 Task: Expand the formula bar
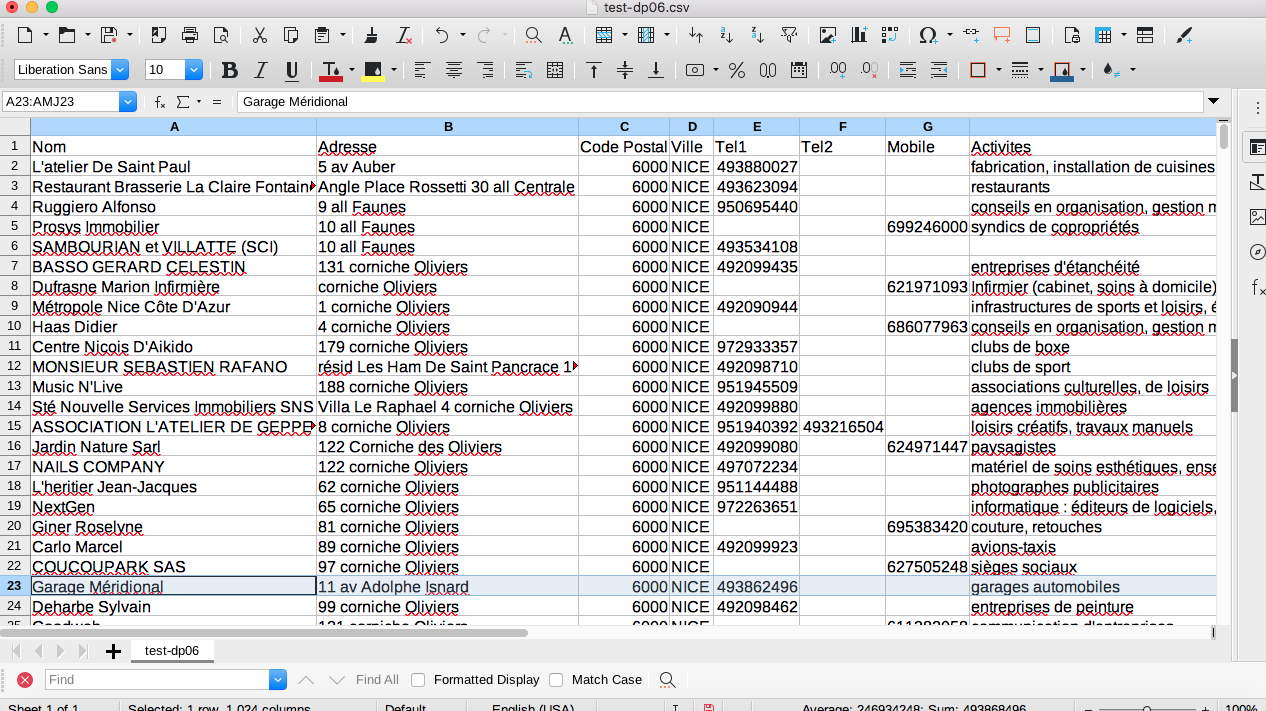(x=1214, y=101)
